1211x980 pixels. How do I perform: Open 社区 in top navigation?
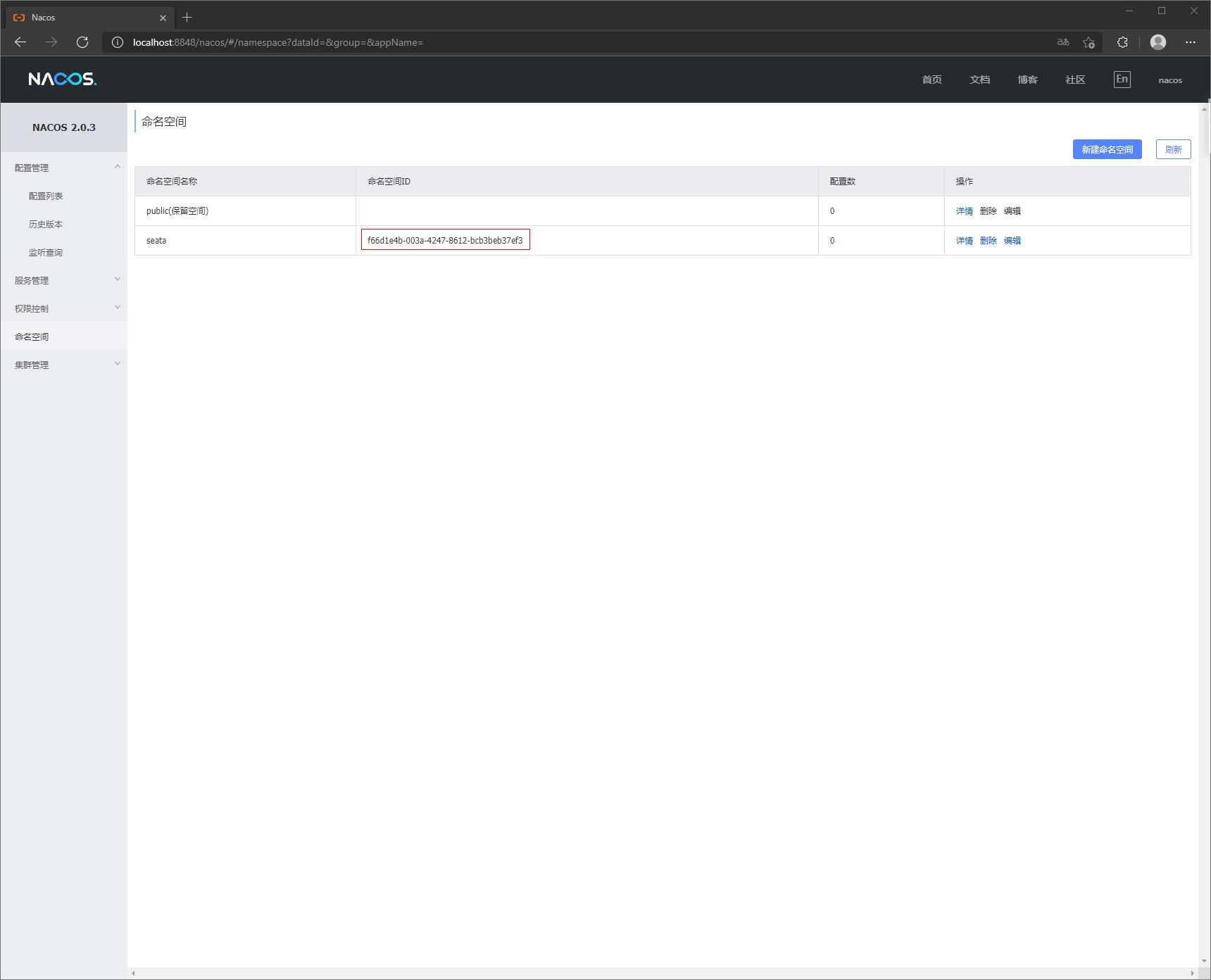point(1076,80)
